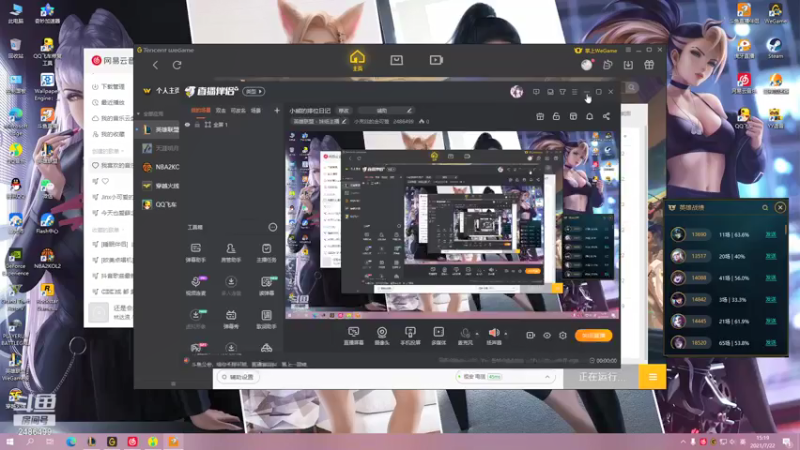This screenshot has height=450, width=800.
Task: Select QQ飞车 in the game list
Action: pyautogui.click(x=160, y=205)
